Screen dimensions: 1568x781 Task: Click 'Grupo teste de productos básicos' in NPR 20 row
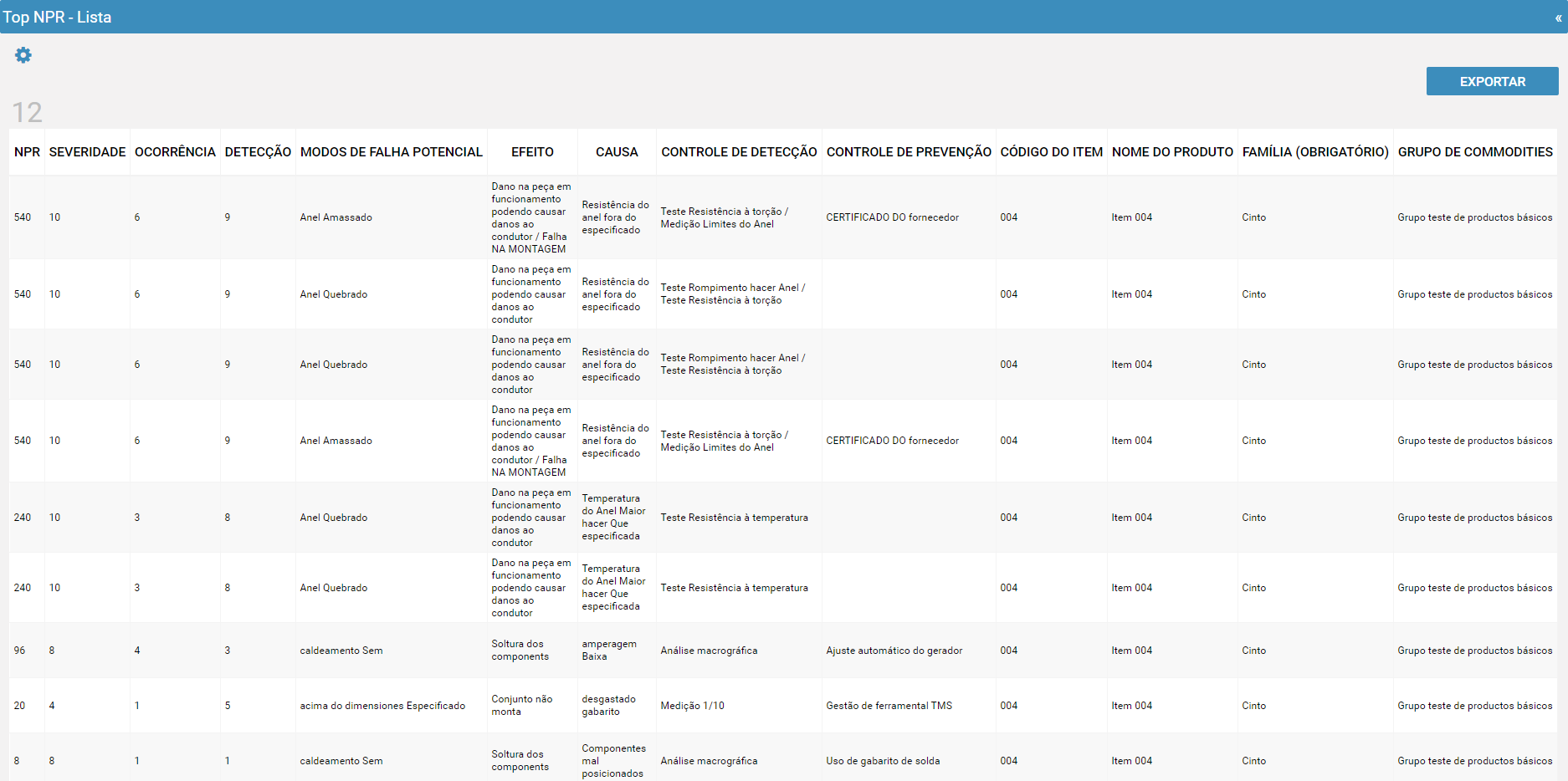click(1474, 706)
